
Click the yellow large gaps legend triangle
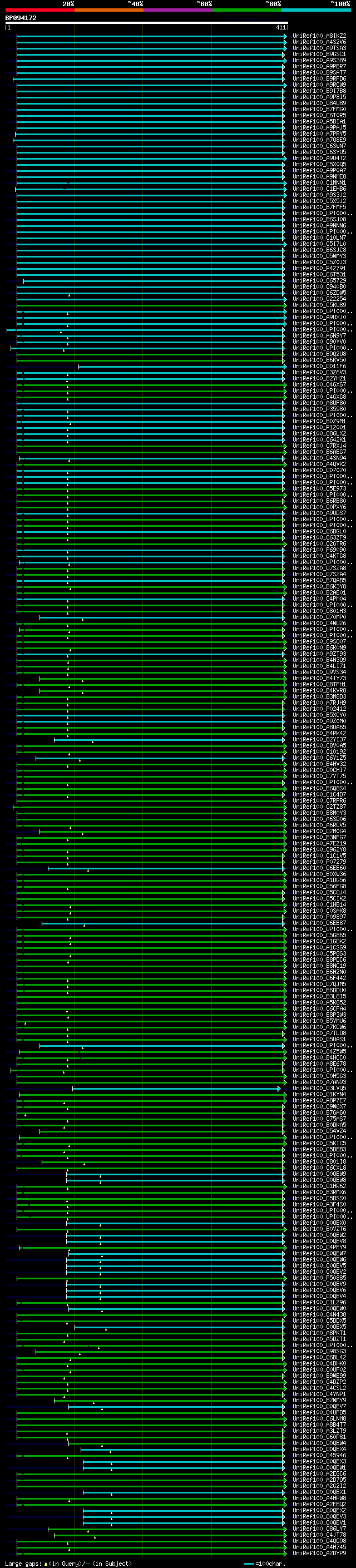coord(46,1563)
